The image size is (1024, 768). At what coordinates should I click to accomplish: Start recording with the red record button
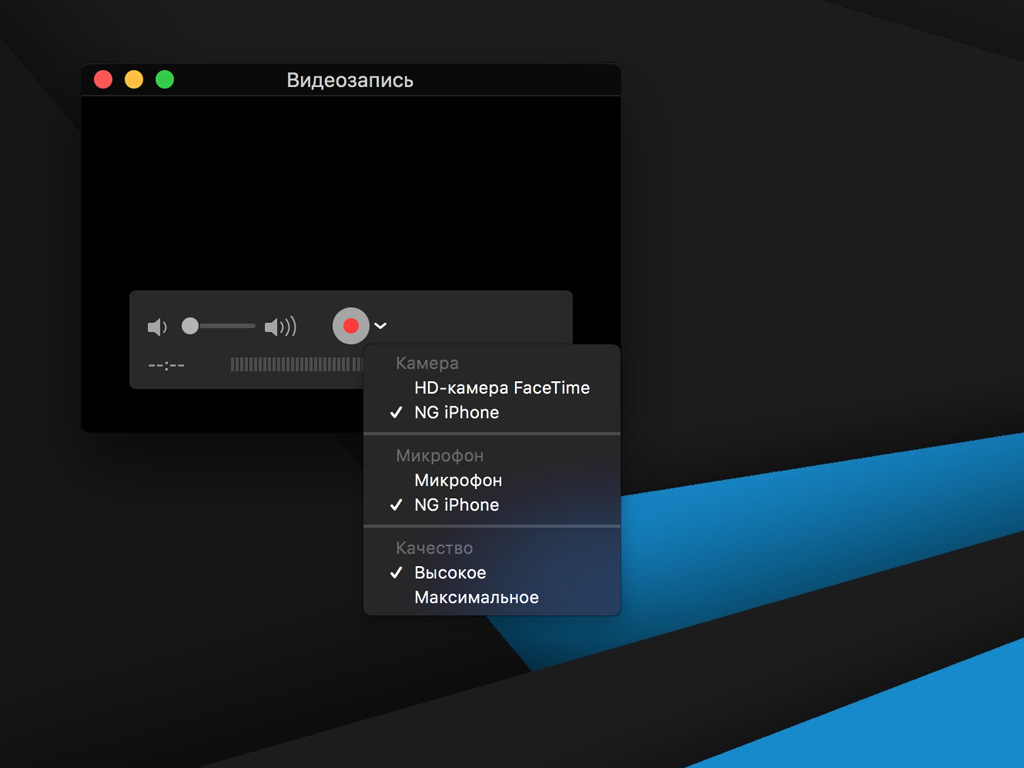pyautogui.click(x=351, y=325)
